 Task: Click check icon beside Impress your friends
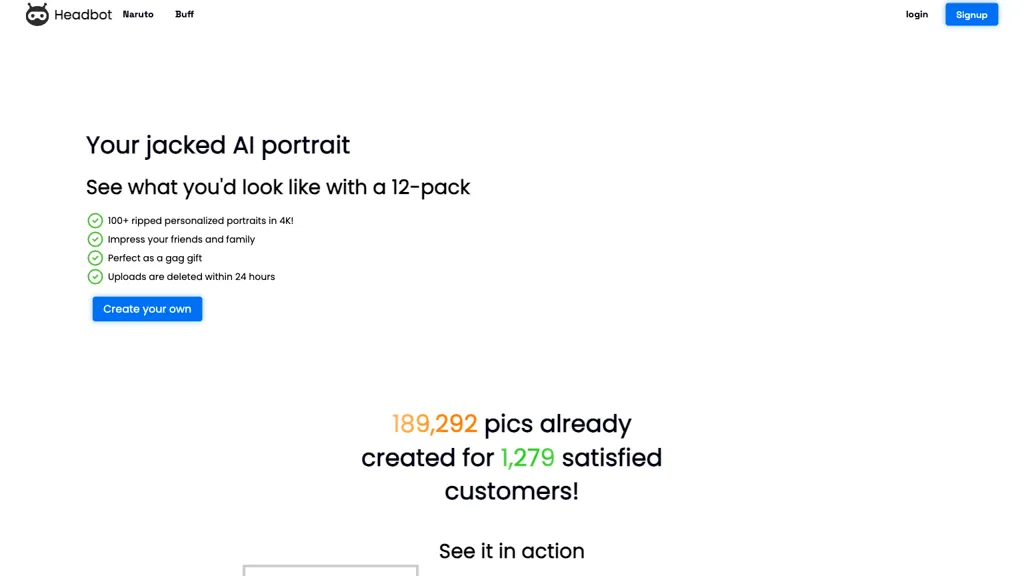pyautogui.click(x=95, y=239)
